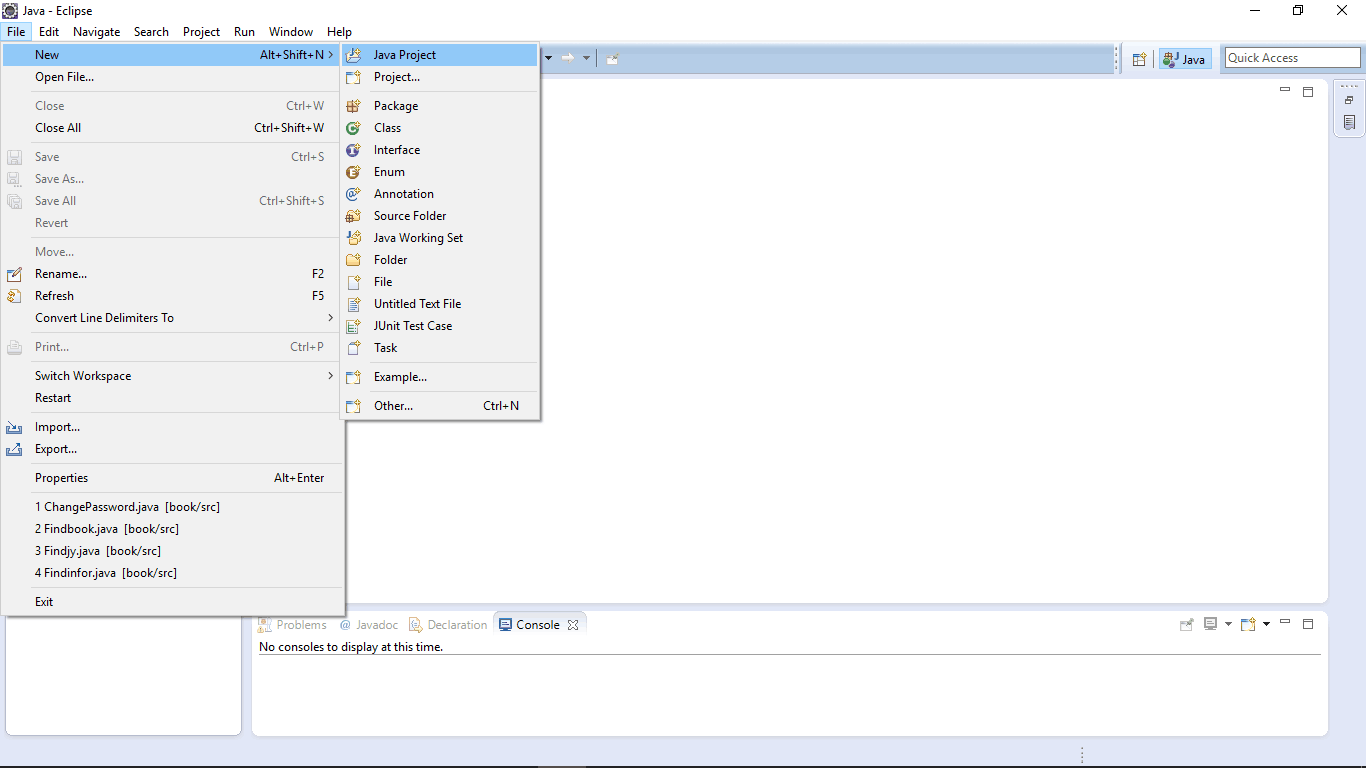
Task: Open Properties from the File menu
Action: coord(173,478)
